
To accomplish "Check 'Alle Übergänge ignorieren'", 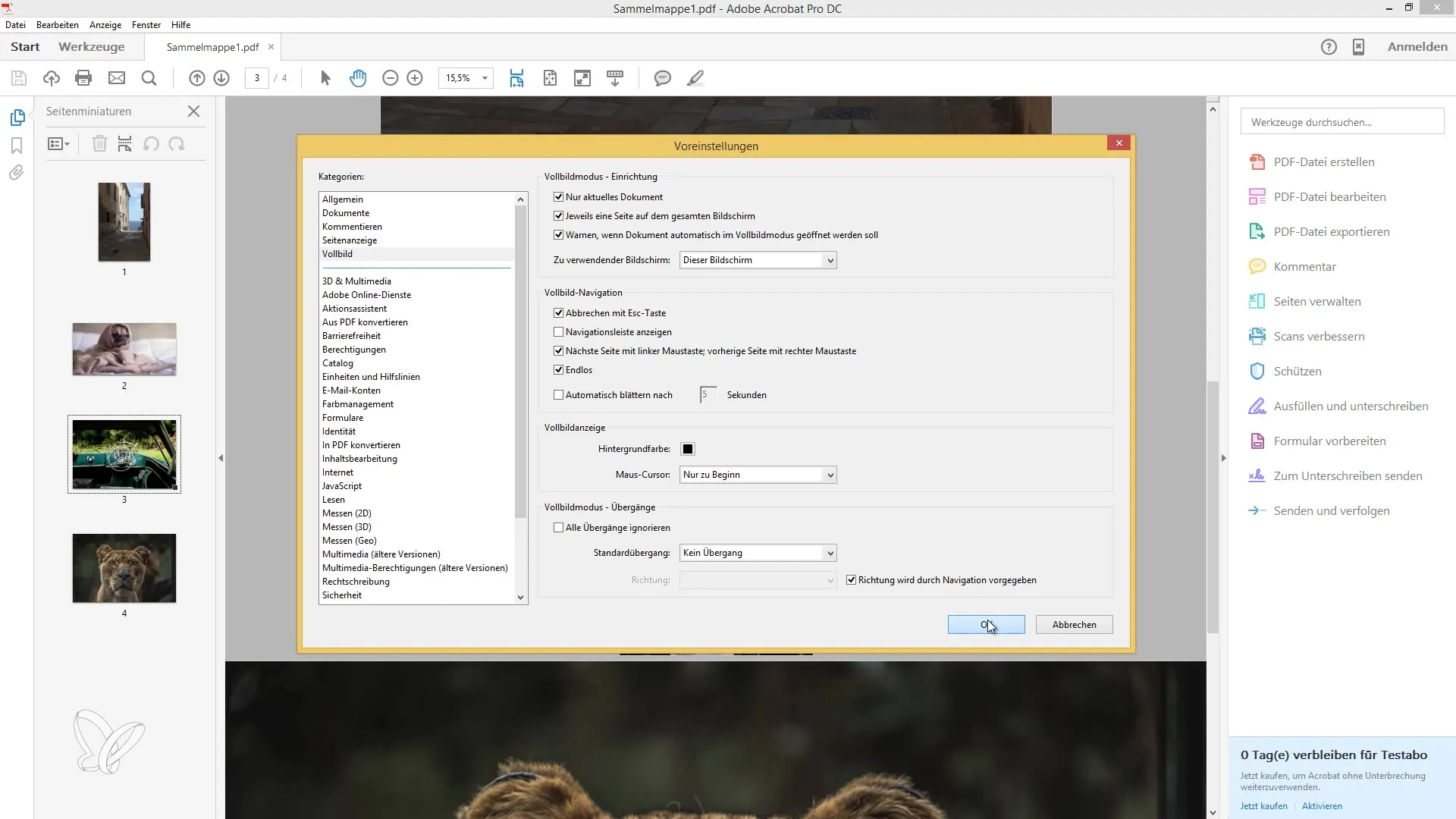I will click(559, 528).
